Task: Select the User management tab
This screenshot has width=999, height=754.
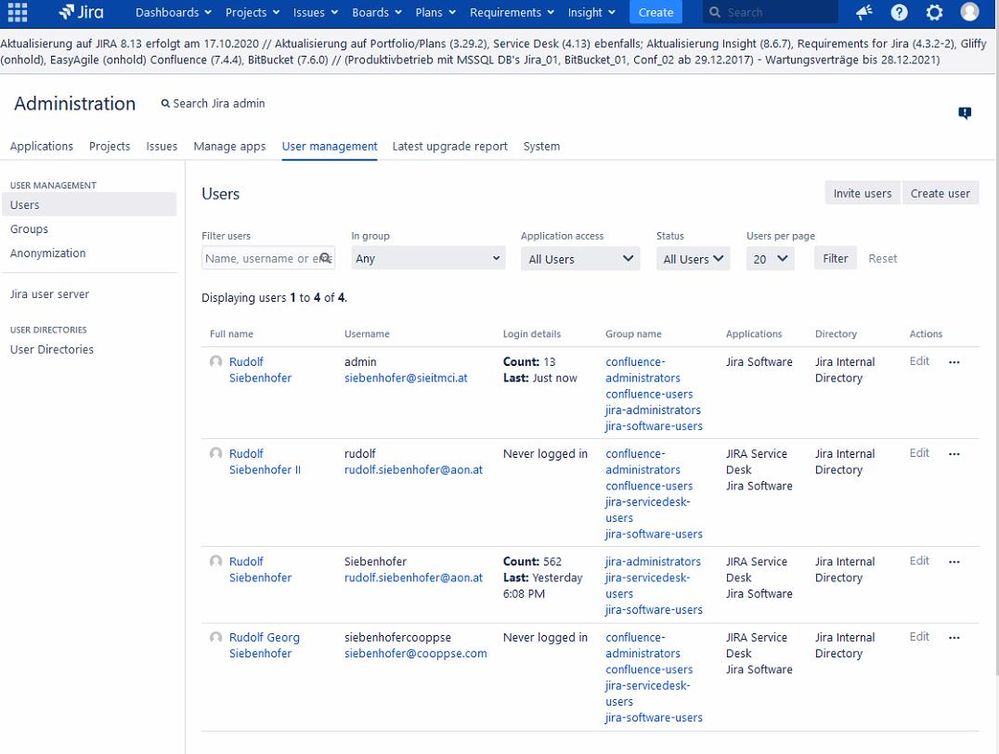Action: coord(329,146)
